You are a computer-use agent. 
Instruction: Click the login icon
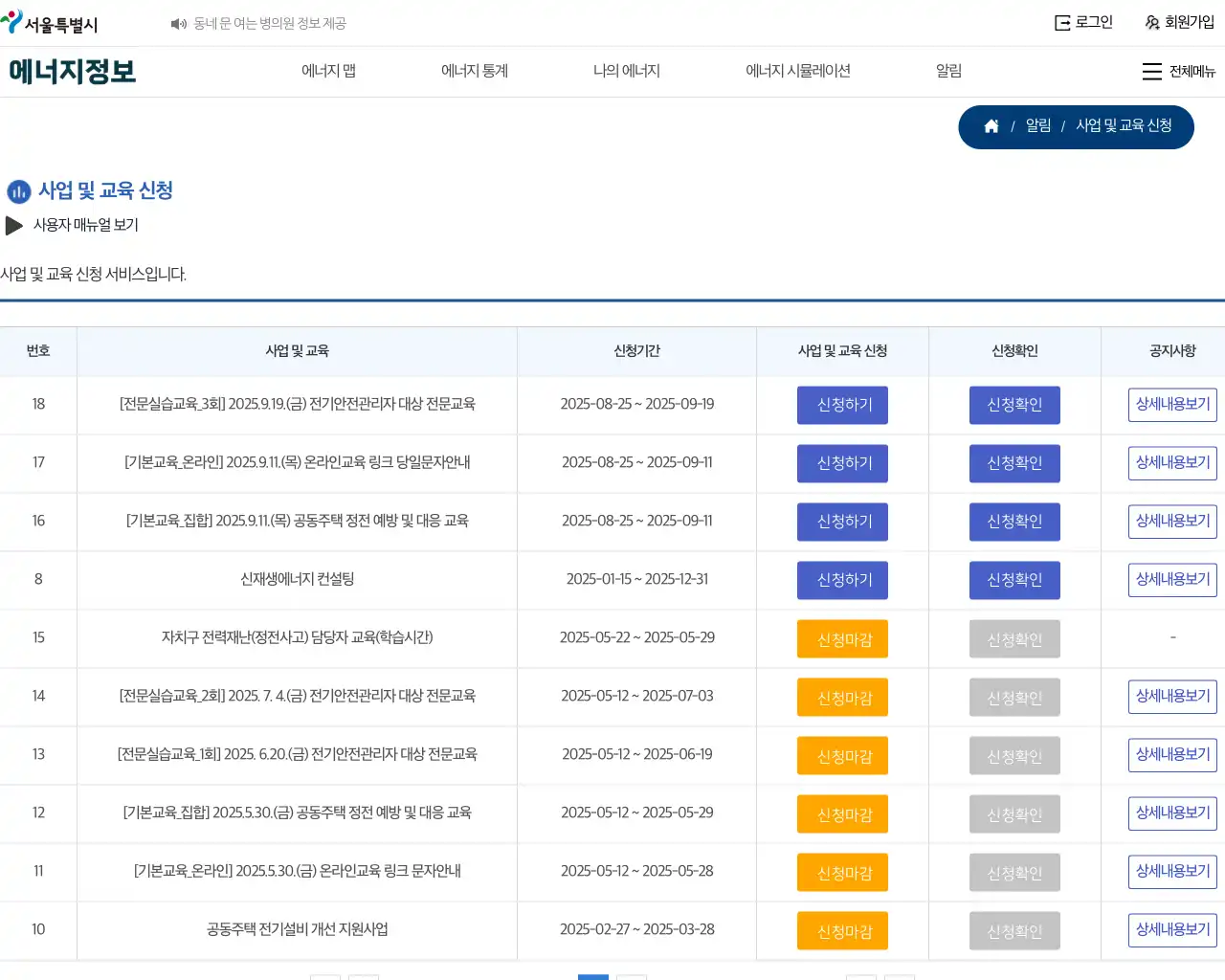pyautogui.click(x=1062, y=23)
